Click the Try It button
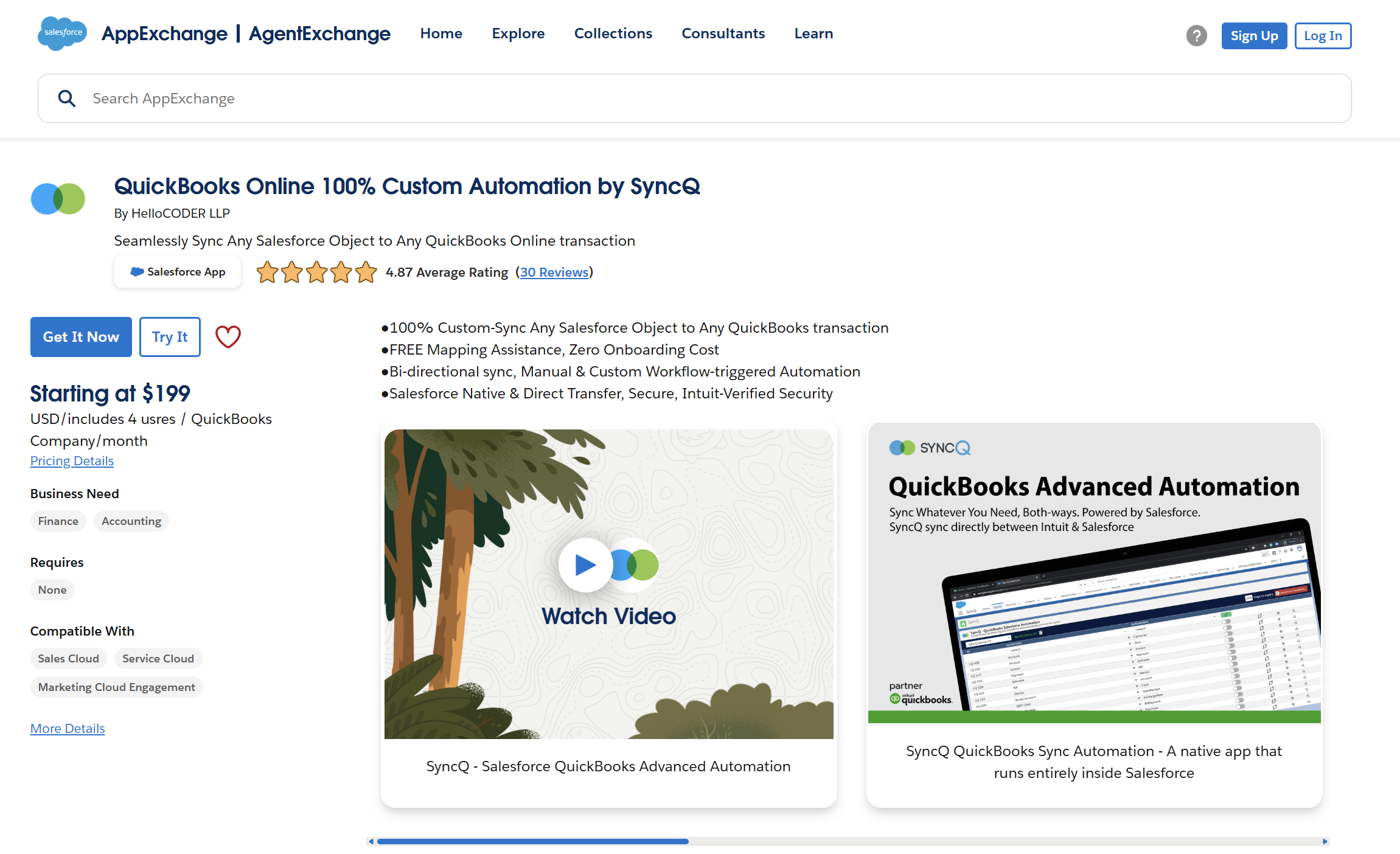The image size is (1400, 854). (170, 337)
